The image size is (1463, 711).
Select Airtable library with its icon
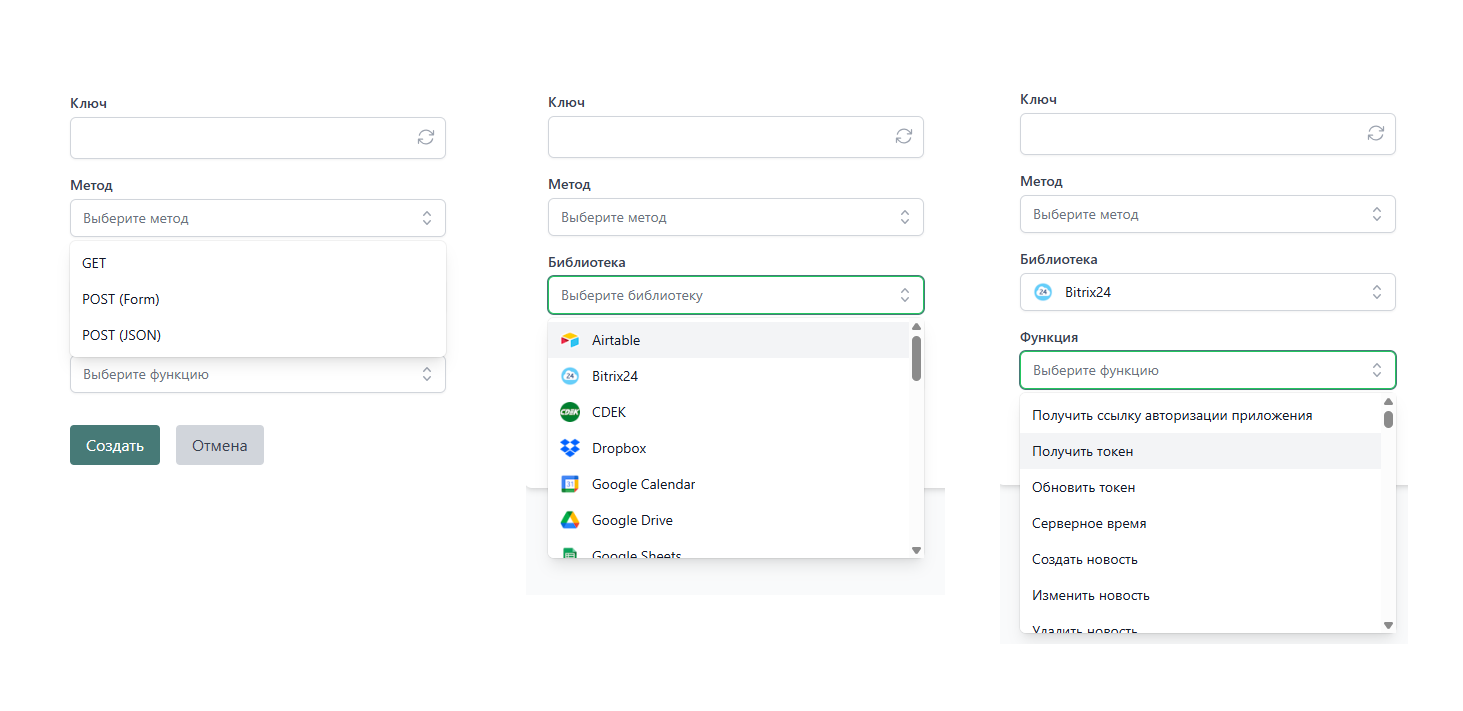point(728,340)
